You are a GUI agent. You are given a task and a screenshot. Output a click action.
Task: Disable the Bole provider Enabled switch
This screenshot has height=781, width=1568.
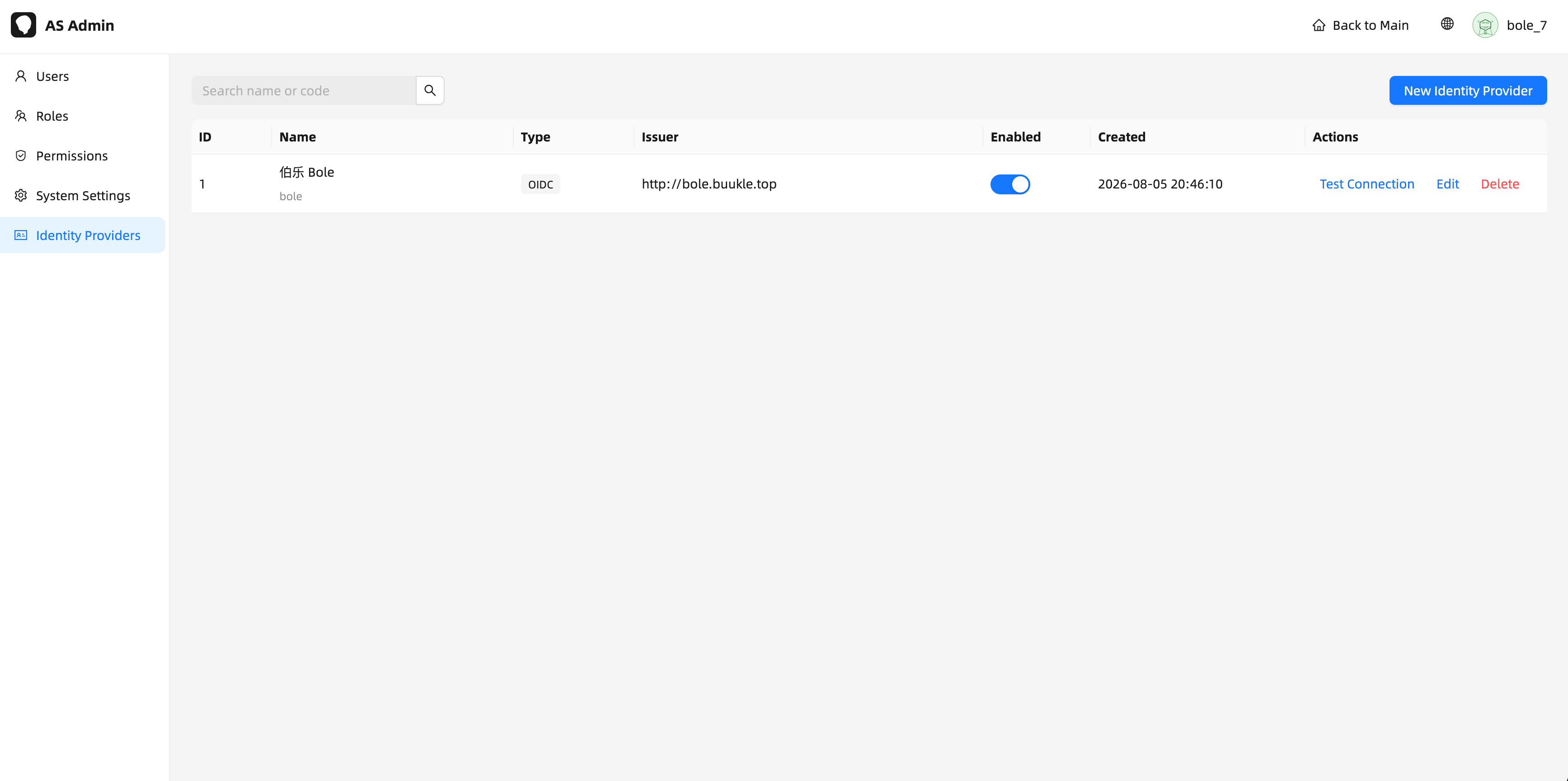click(x=1010, y=184)
